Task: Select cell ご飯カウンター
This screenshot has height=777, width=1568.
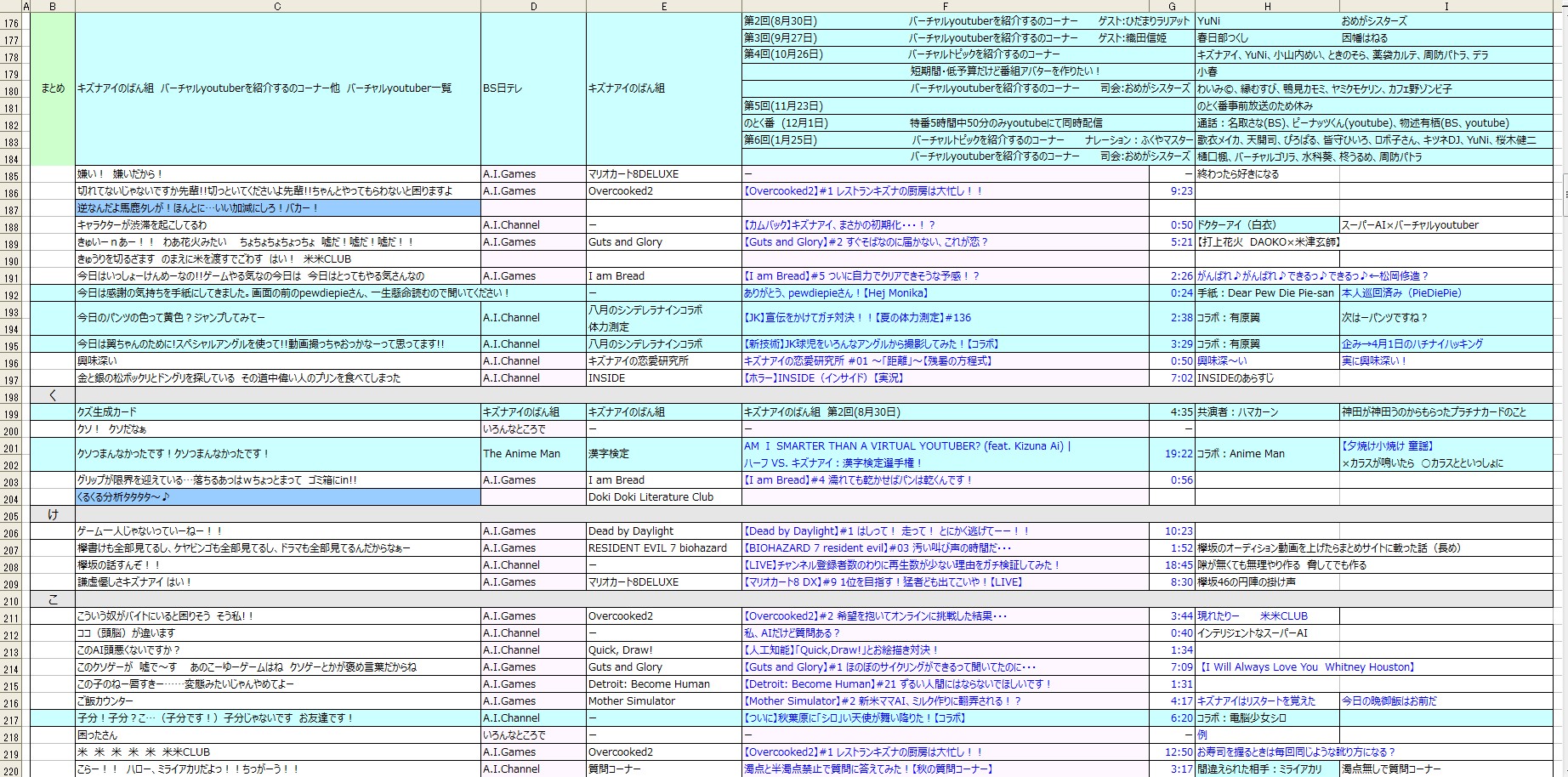Action: [278, 701]
